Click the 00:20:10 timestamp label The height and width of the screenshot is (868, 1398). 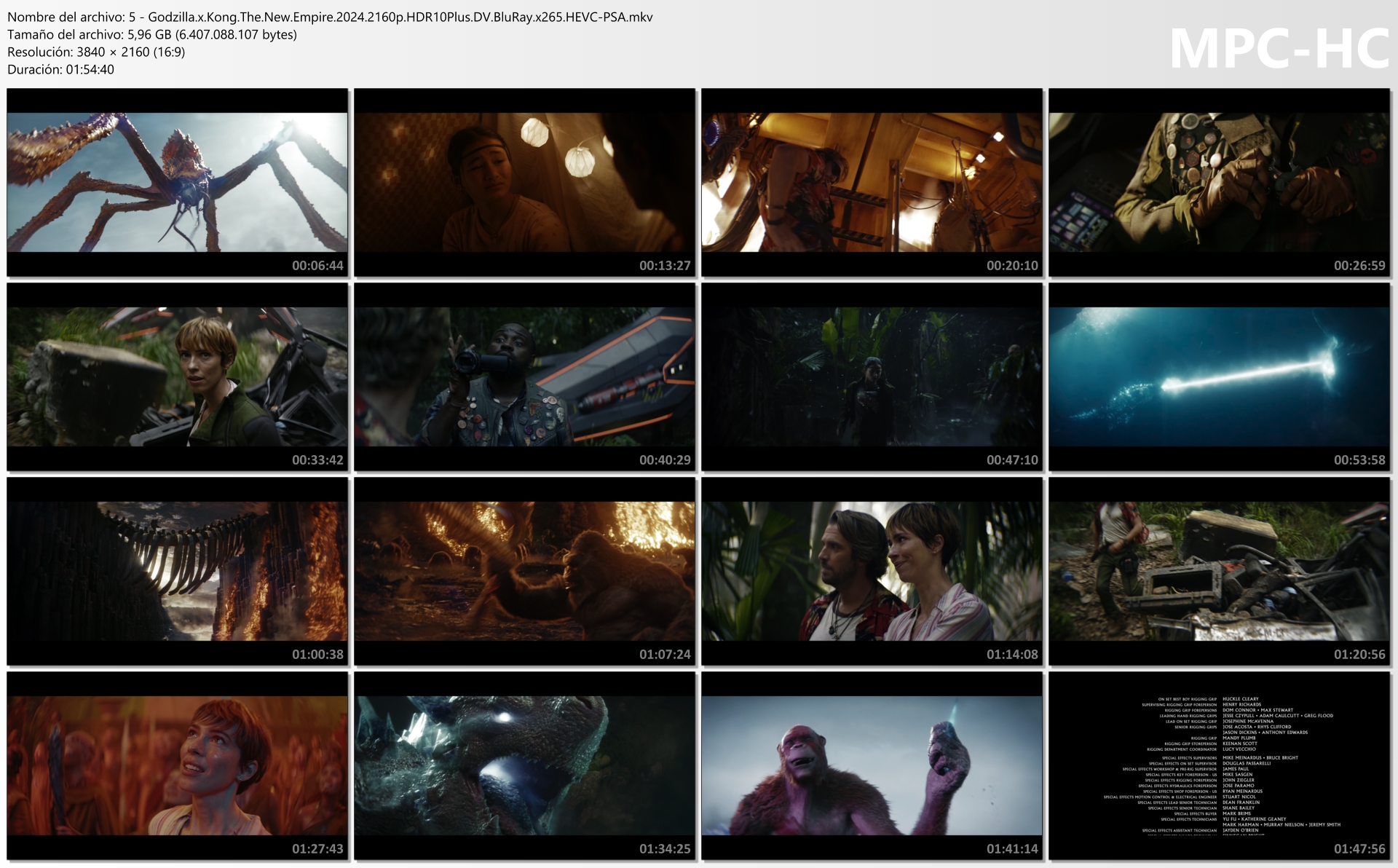tap(1012, 266)
